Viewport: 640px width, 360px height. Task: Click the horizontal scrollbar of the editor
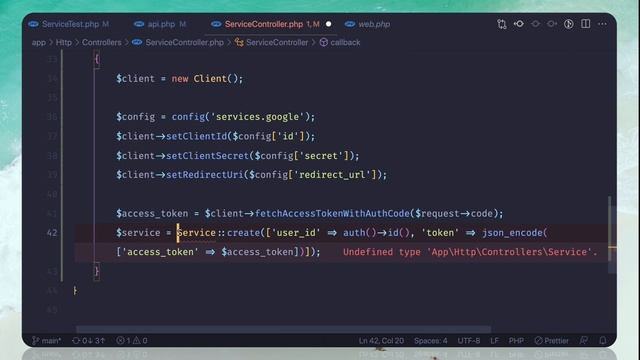283,329
